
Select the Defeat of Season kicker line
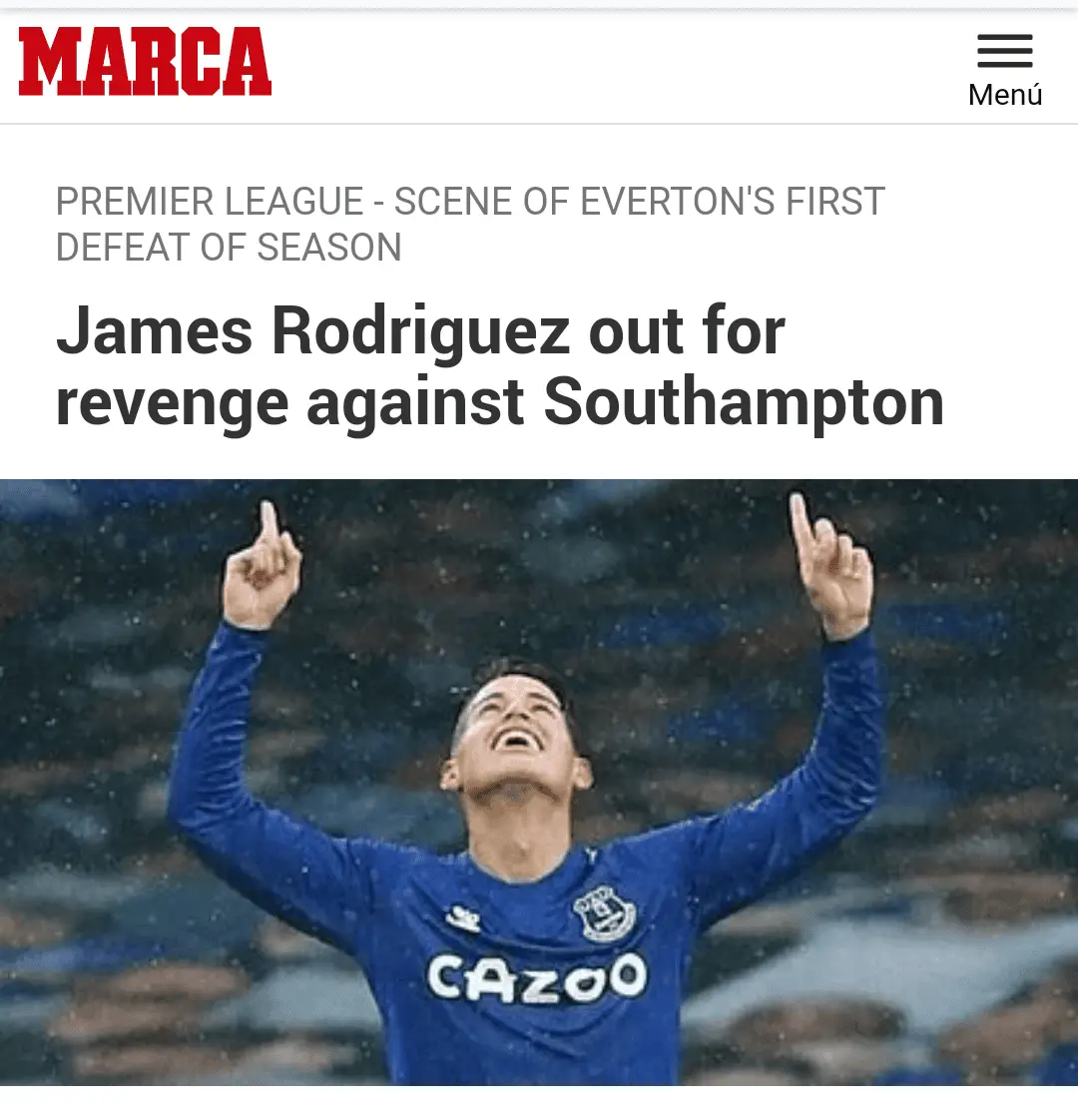(x=229, y=248)
